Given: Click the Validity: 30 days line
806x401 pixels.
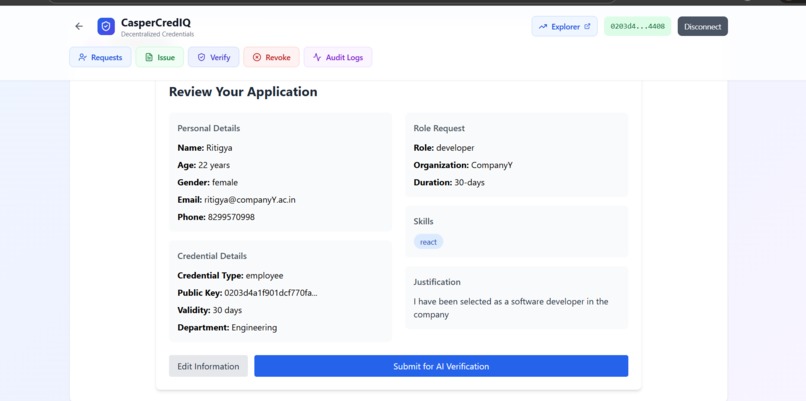Looking at the screenshot, I should click(210, 311).
